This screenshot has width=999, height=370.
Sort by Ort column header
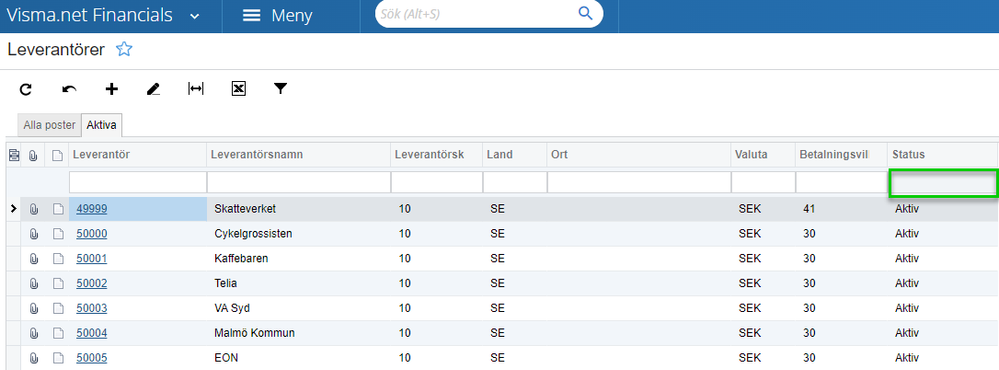(639, 155)
